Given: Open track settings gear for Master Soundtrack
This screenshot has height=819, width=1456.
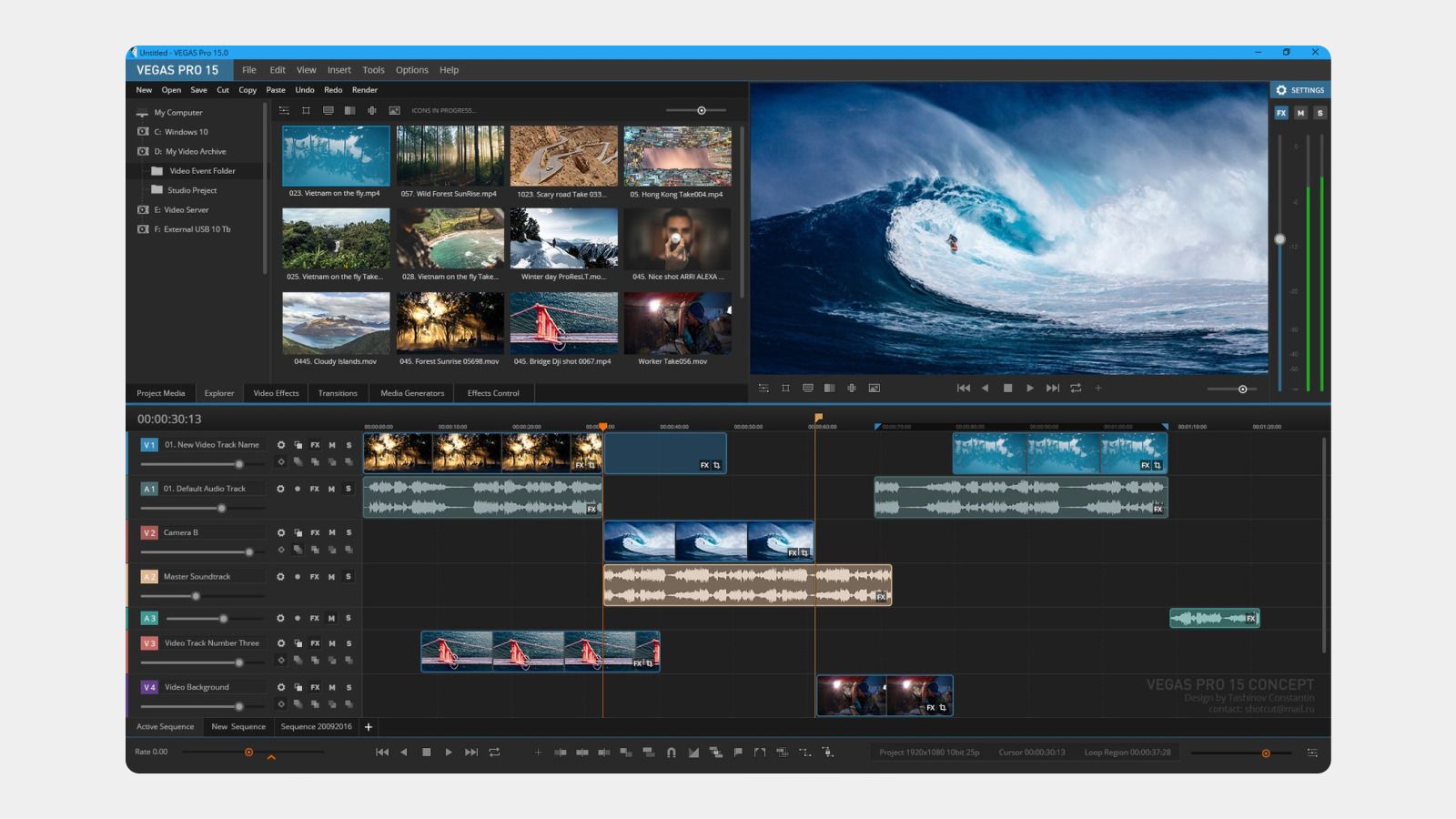Looking at the screenshot, I should 280,577.
